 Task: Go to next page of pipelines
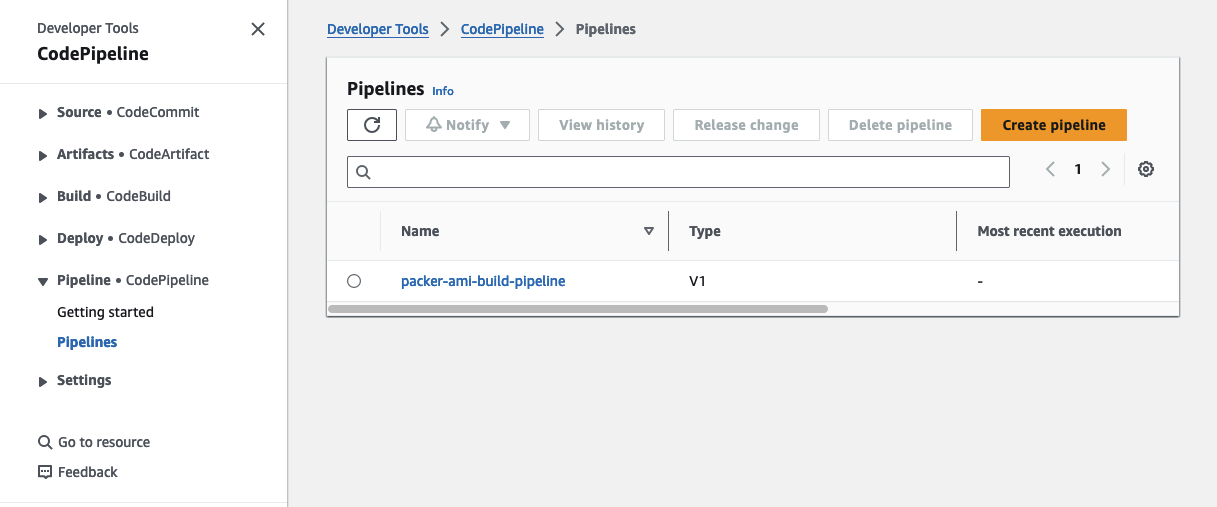pos(1105,169)
